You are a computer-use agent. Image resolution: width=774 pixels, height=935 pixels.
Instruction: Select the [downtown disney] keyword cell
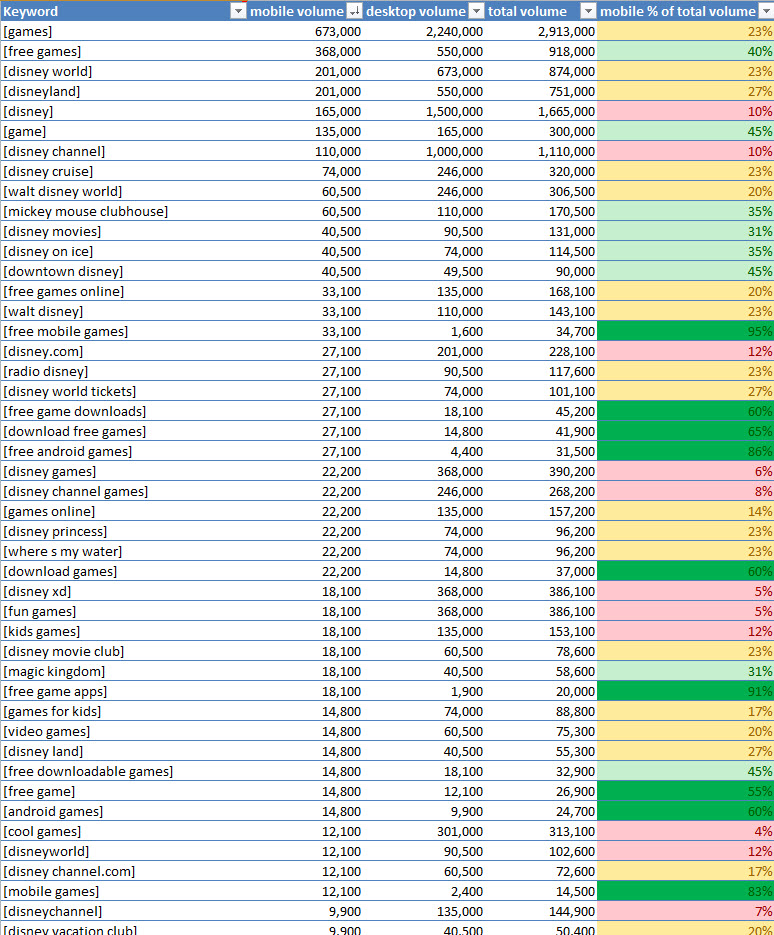[x=123, y=271]
